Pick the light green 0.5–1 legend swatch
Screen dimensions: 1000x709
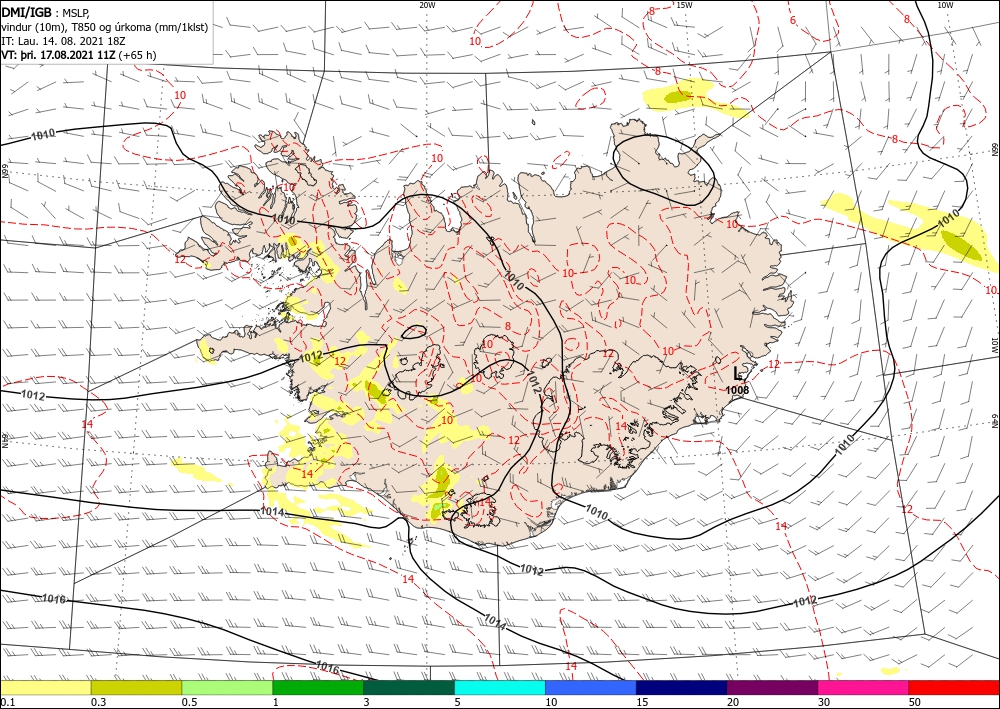227,687
